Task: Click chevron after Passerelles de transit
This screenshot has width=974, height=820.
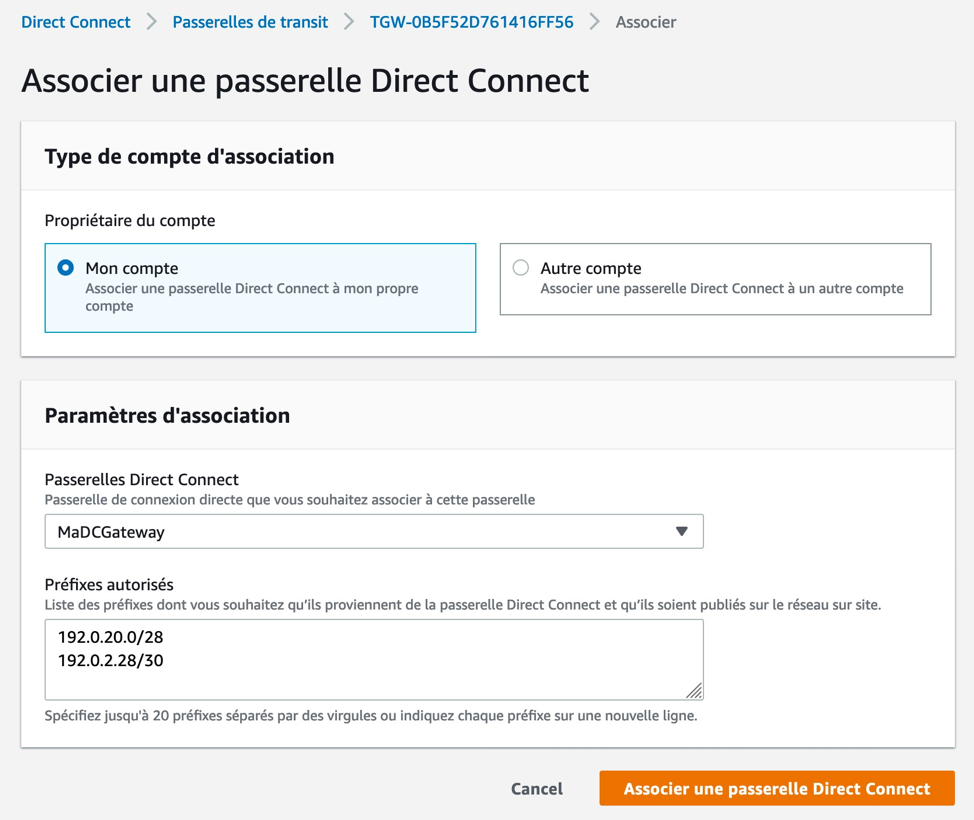Action: 349,22
